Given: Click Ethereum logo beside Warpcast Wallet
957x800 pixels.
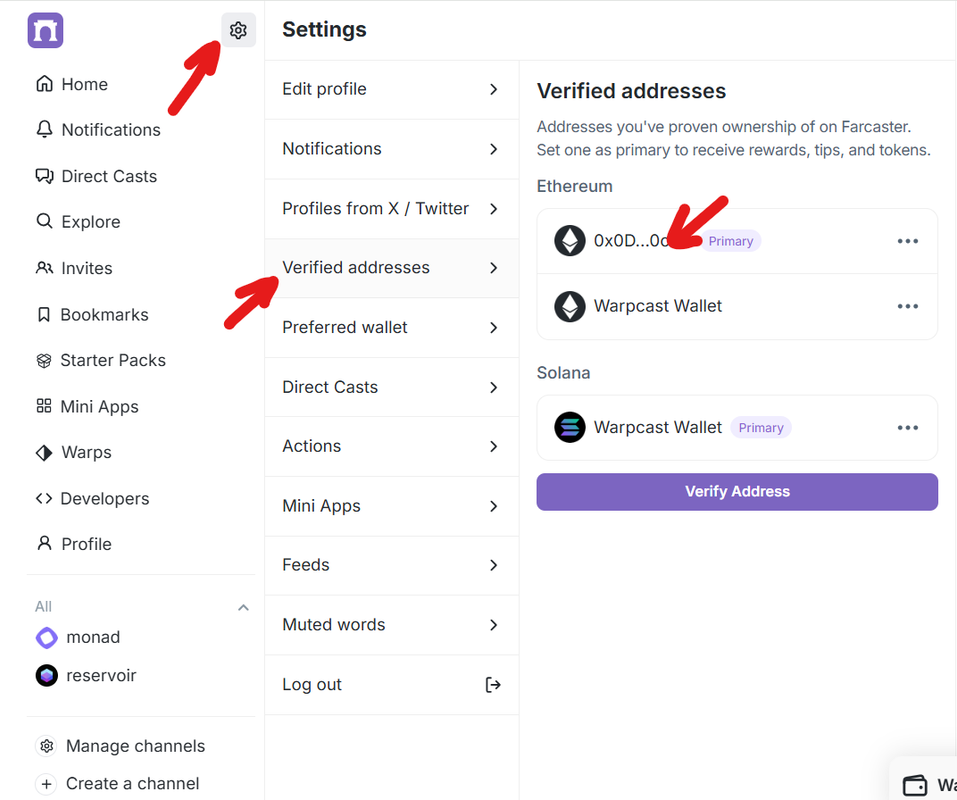Looking at the screenshot, I should click(x=570, y=306).
